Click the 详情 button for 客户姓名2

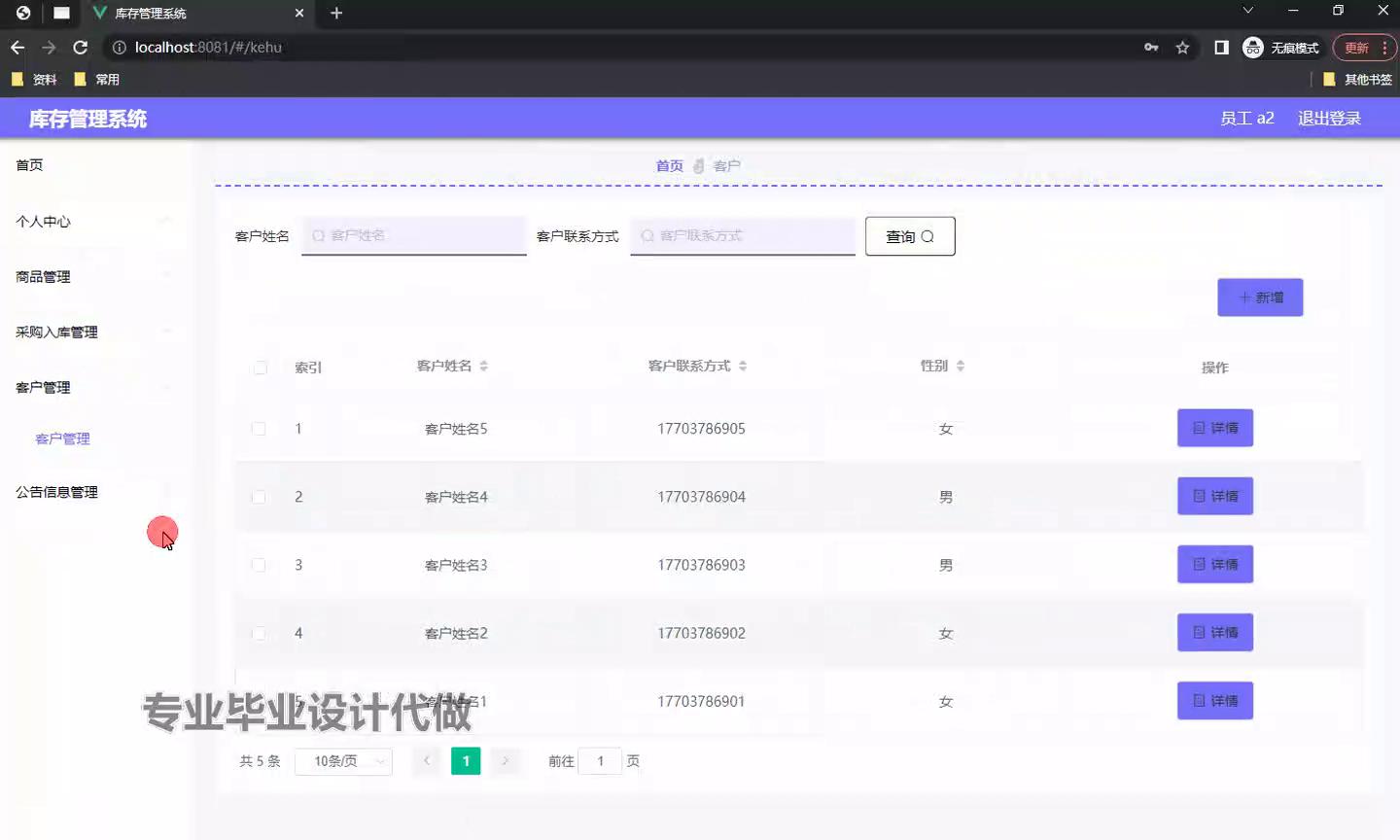(1214, 632)
